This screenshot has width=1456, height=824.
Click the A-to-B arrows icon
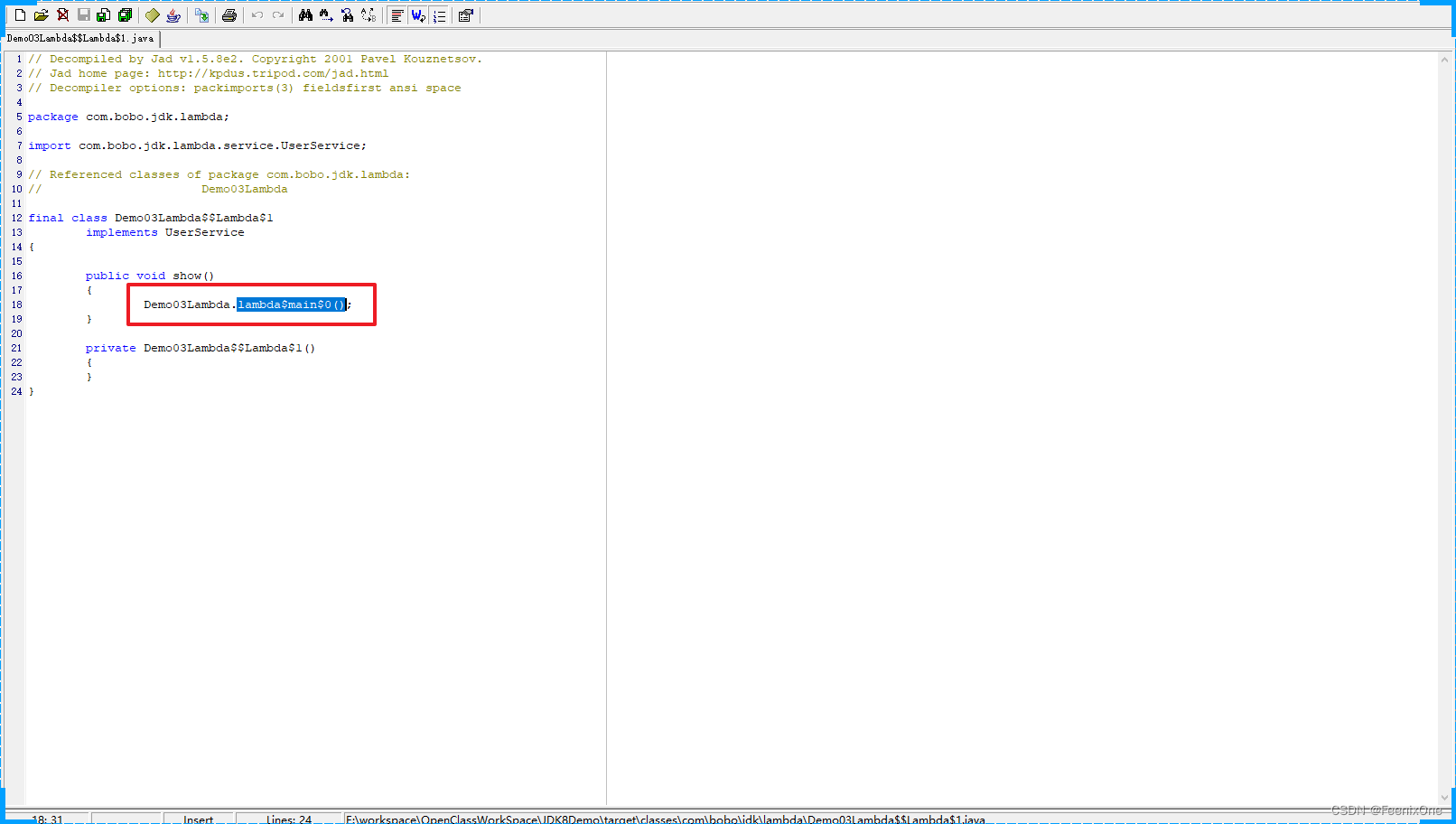click(369, 15)
